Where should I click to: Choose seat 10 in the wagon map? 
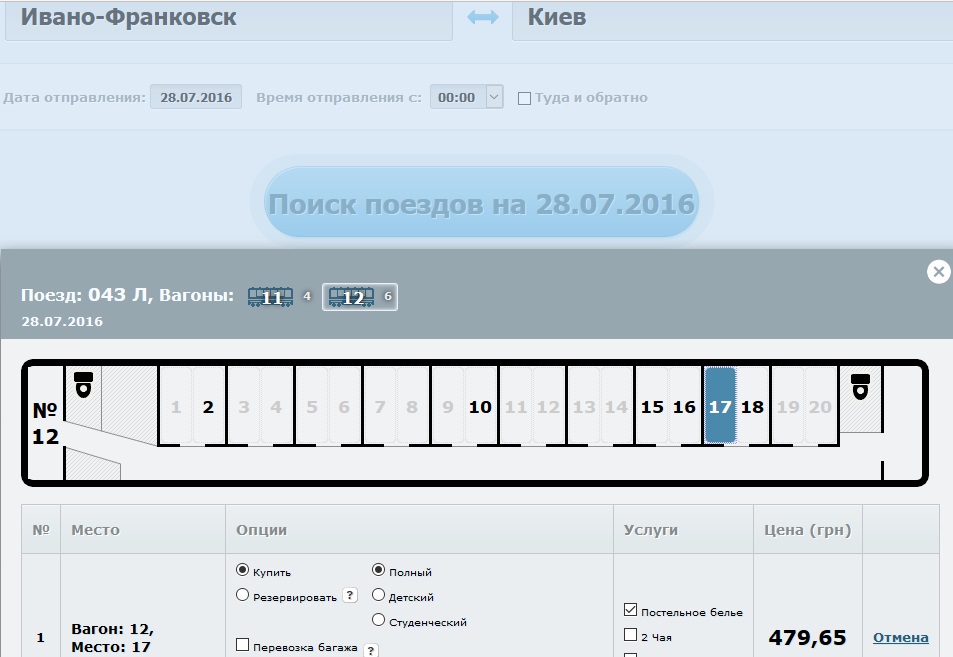click(x=480, y=407)
